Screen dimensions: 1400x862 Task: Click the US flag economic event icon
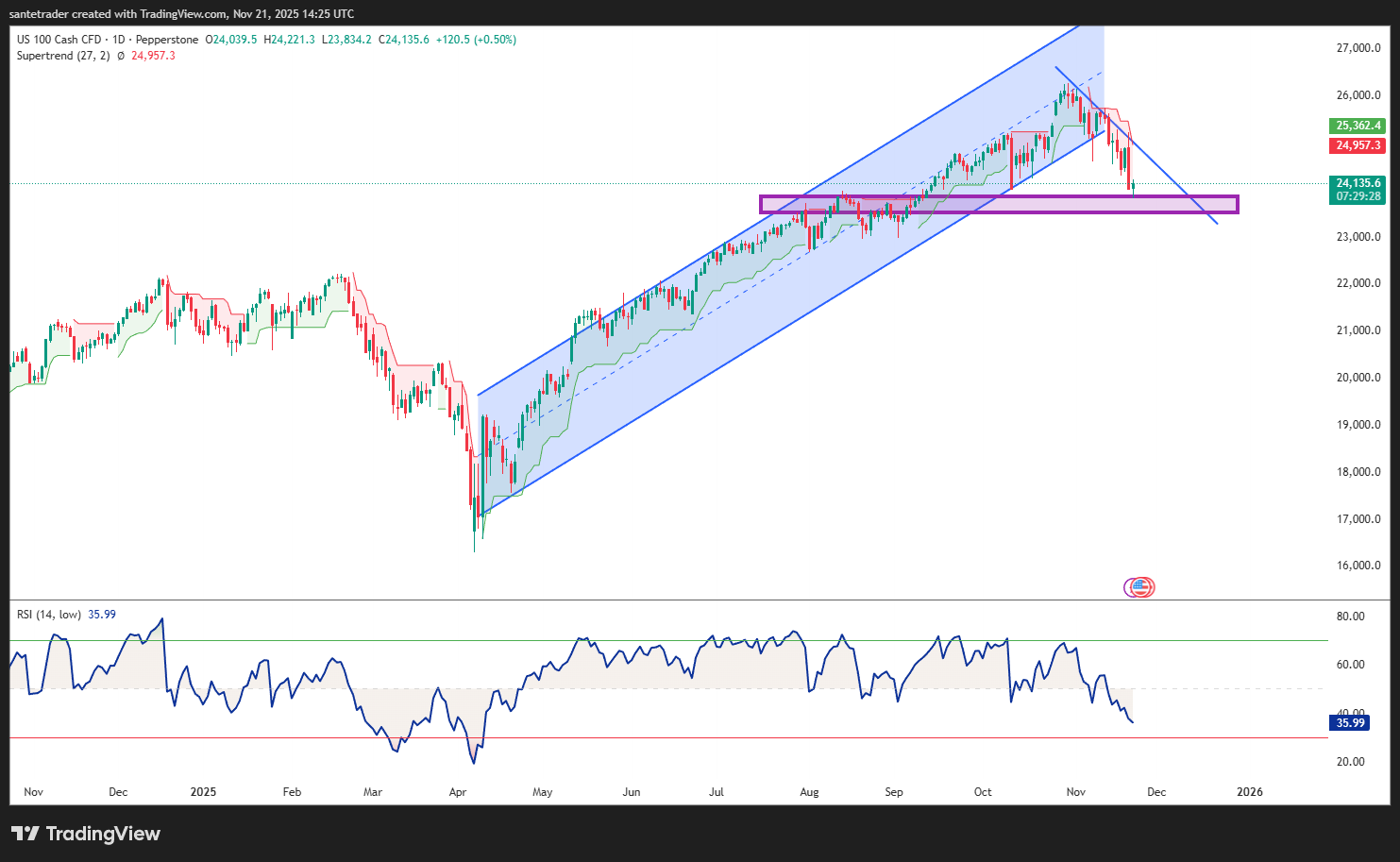(x=1139, y=586)
